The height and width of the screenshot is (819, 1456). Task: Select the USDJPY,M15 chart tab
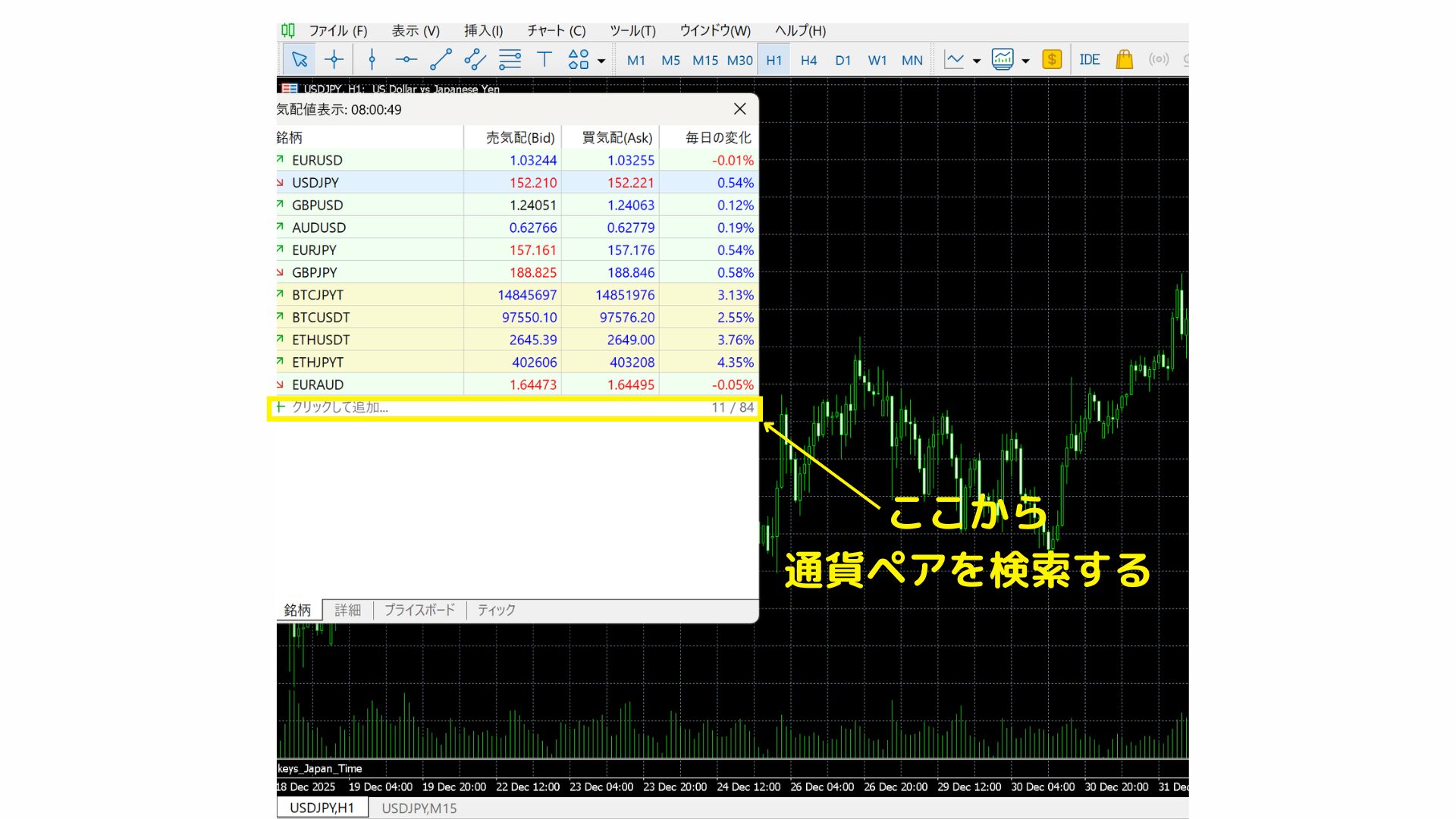419,808
